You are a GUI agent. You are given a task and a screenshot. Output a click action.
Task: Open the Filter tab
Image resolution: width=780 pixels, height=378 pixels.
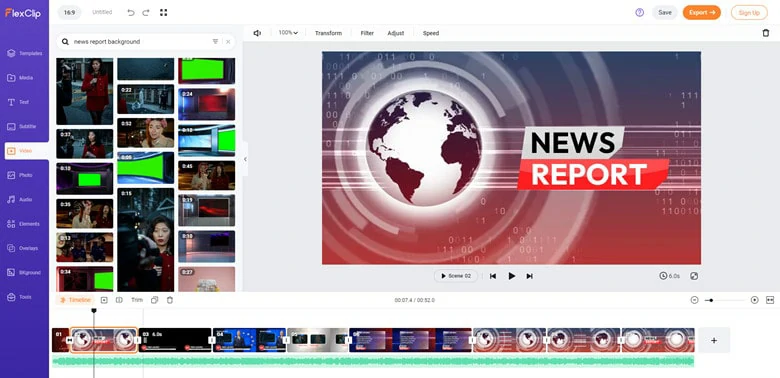tap(367, 33)
